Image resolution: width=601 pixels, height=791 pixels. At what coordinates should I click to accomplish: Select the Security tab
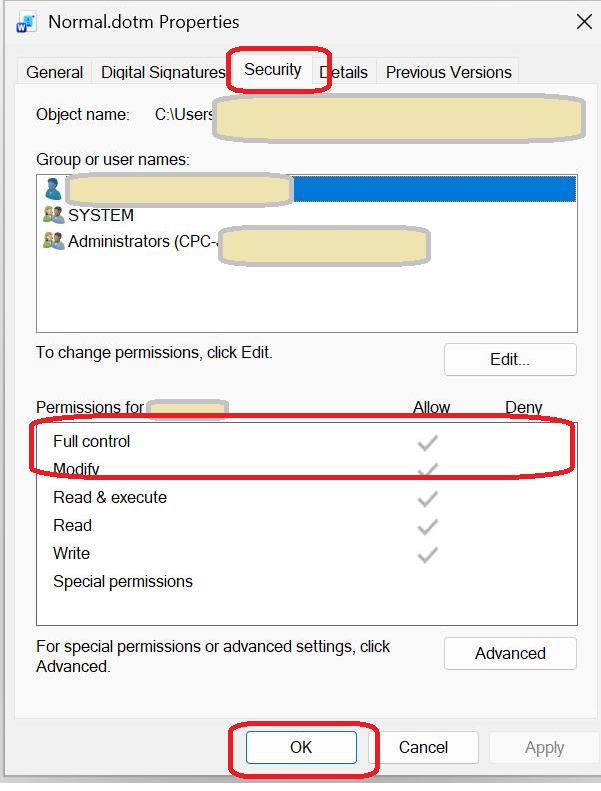tap(272, 69)
